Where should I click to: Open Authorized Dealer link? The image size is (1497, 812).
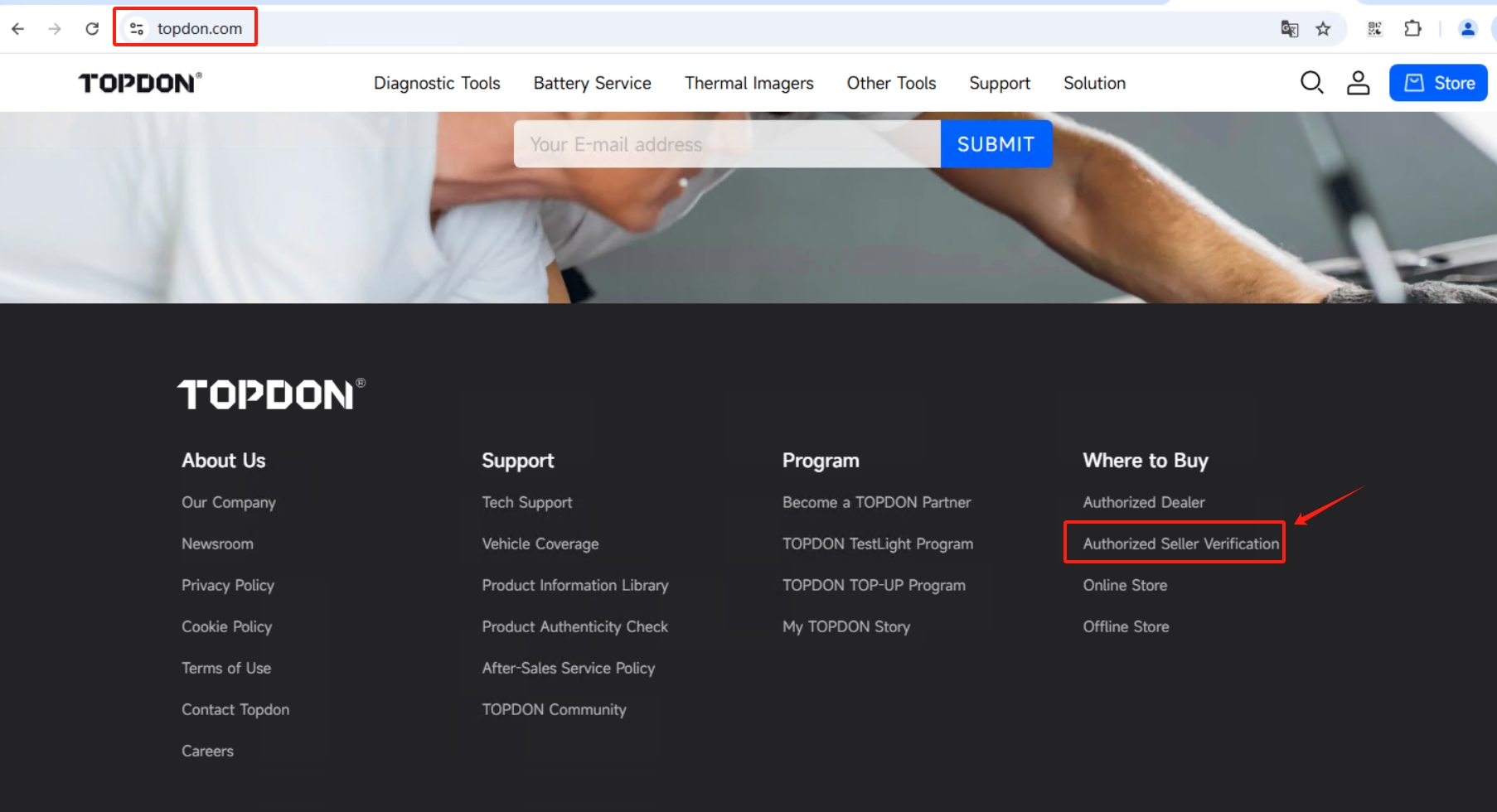pos(1144,502)
